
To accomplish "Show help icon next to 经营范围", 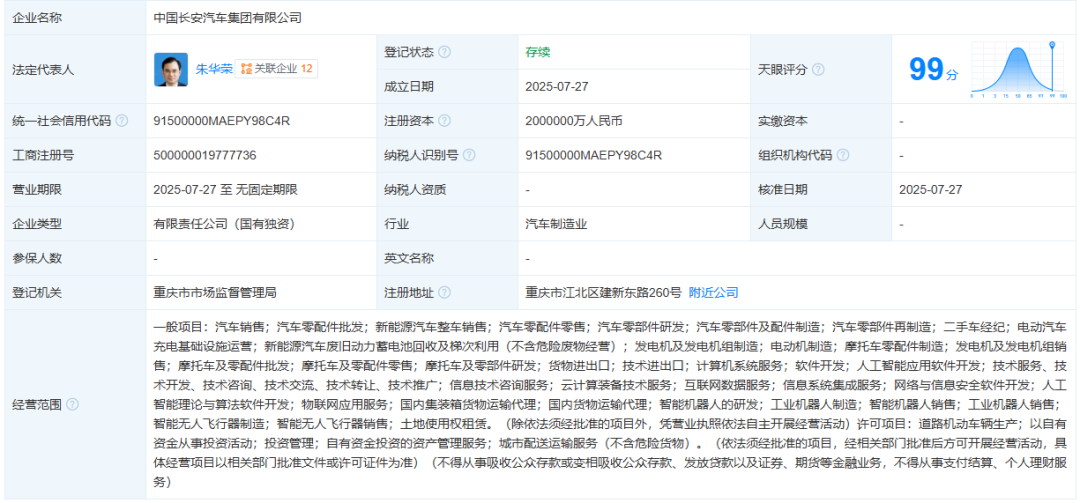I will [x=72, y=404].
